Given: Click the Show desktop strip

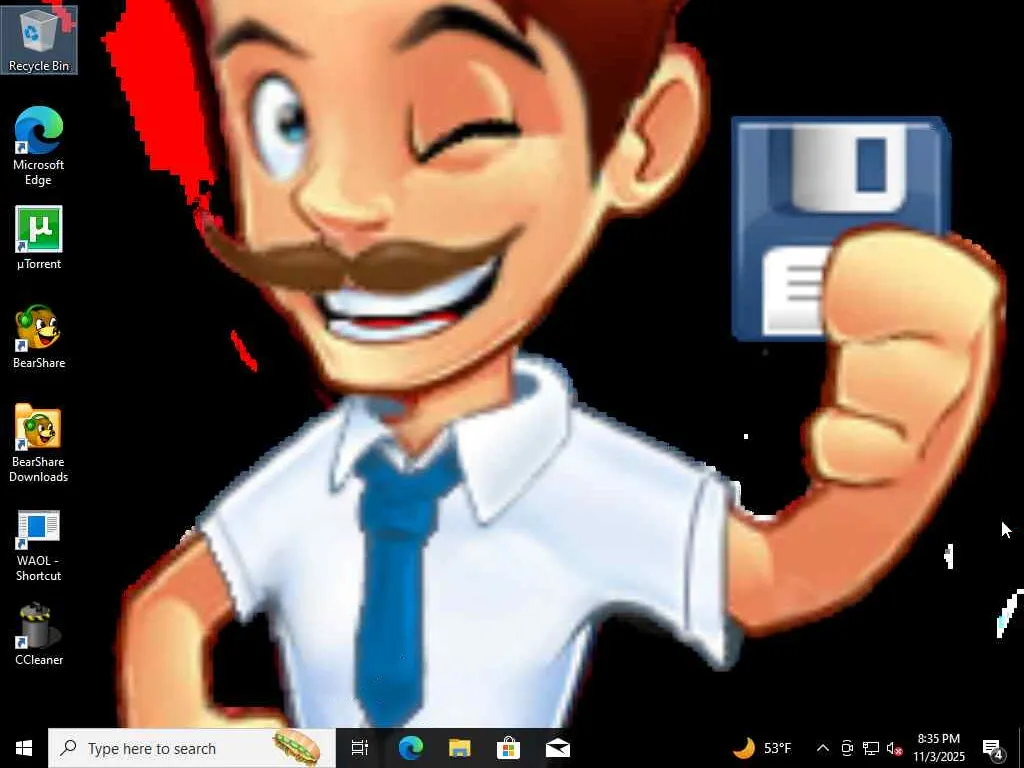Looking at the screenshot, I should 1021,748.
